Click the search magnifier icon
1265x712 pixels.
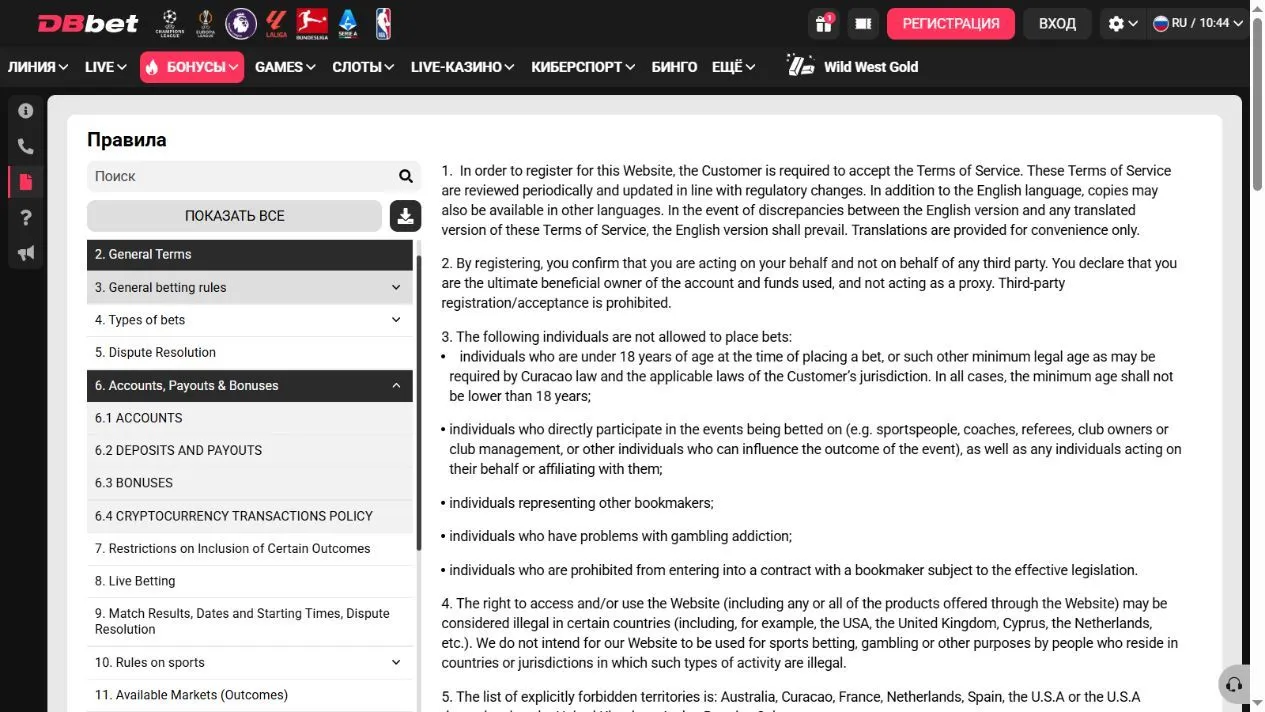tap(406, 176)
